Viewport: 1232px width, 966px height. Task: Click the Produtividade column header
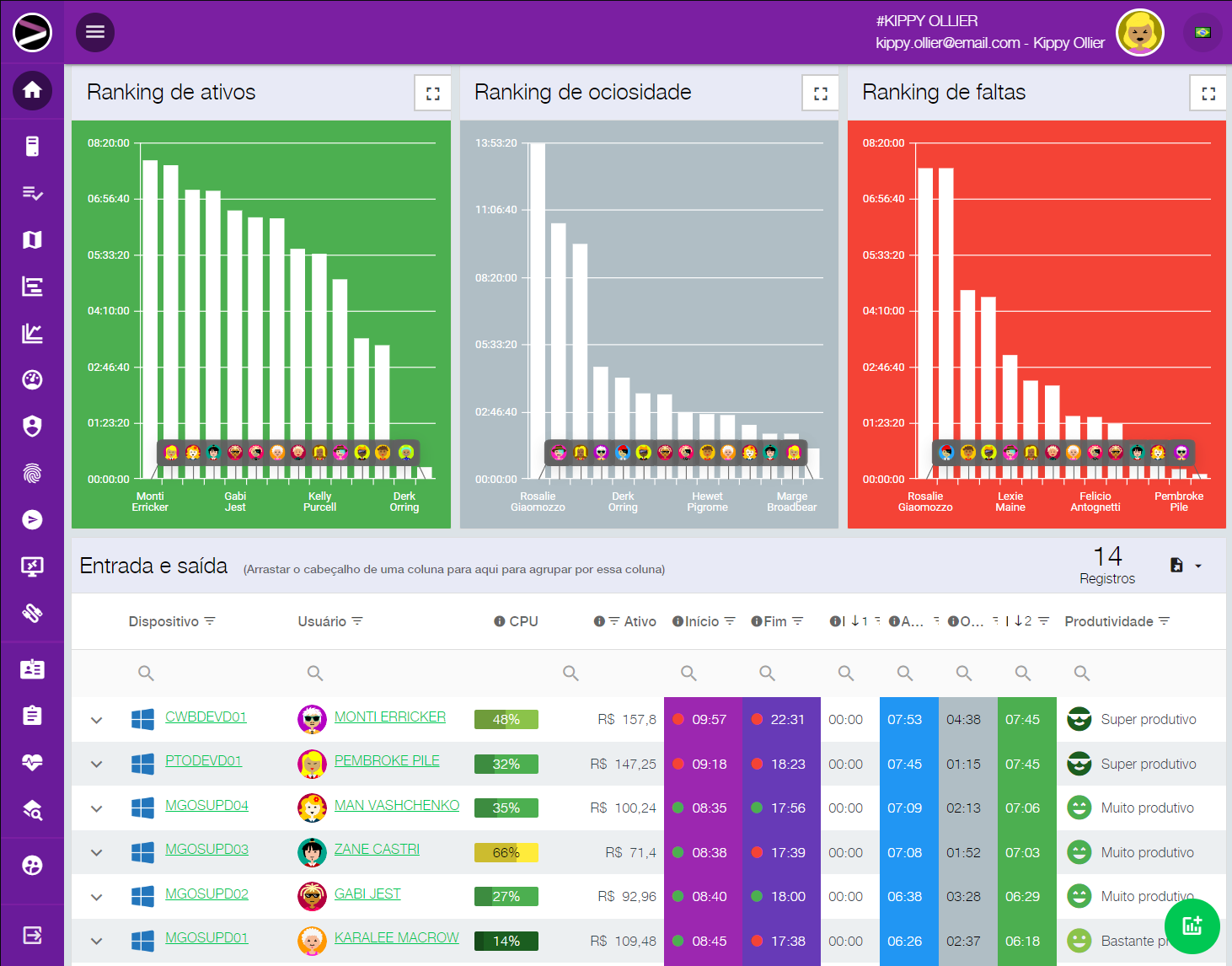tap(1108, 621)
